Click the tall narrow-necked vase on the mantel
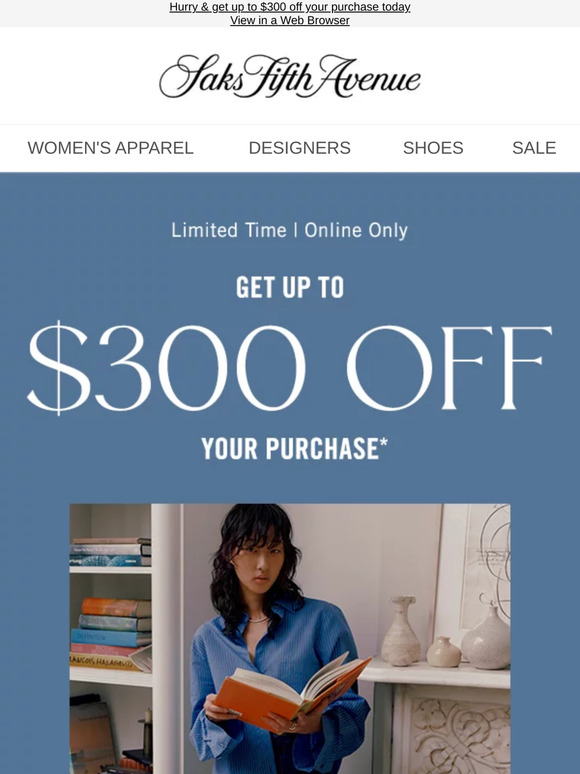Screen dimensions: 580x774 400,631
